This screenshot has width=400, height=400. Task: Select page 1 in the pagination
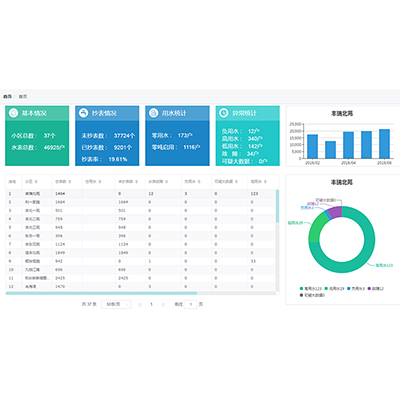[151, 304]
